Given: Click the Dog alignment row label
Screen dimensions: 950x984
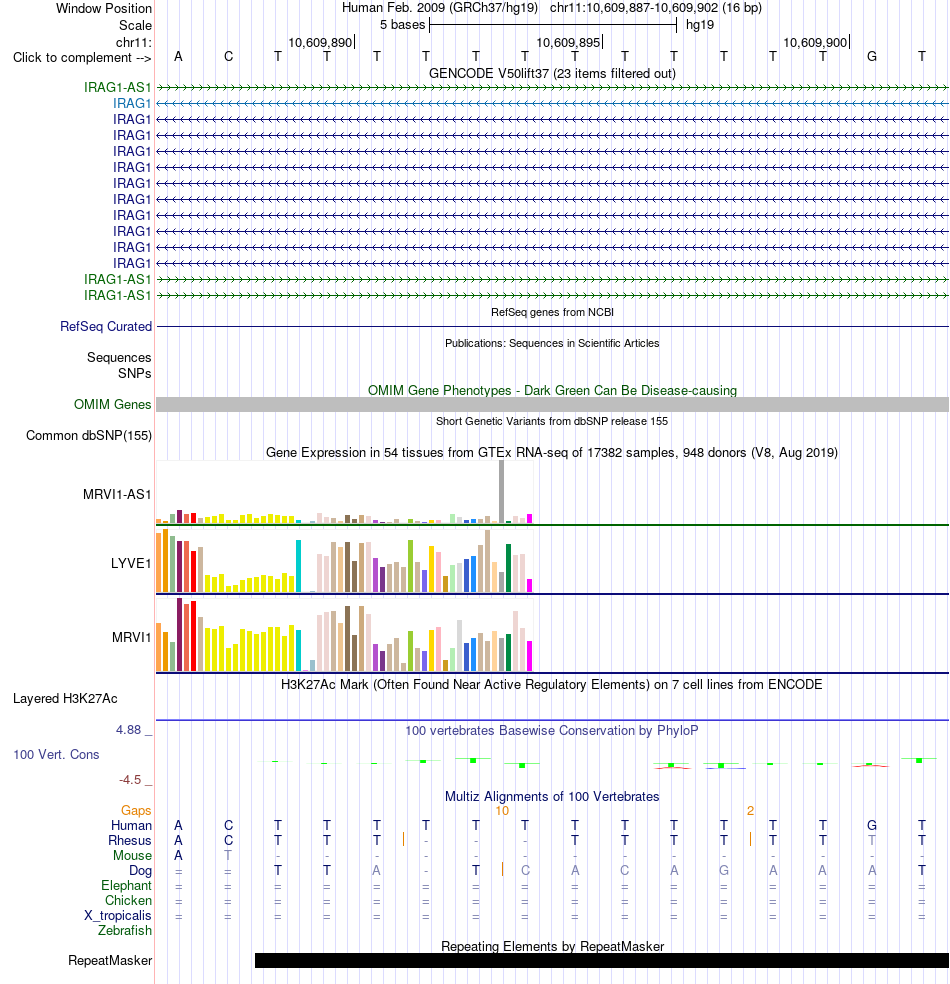Looking at the screenshot, I should (x=140, y=870).
